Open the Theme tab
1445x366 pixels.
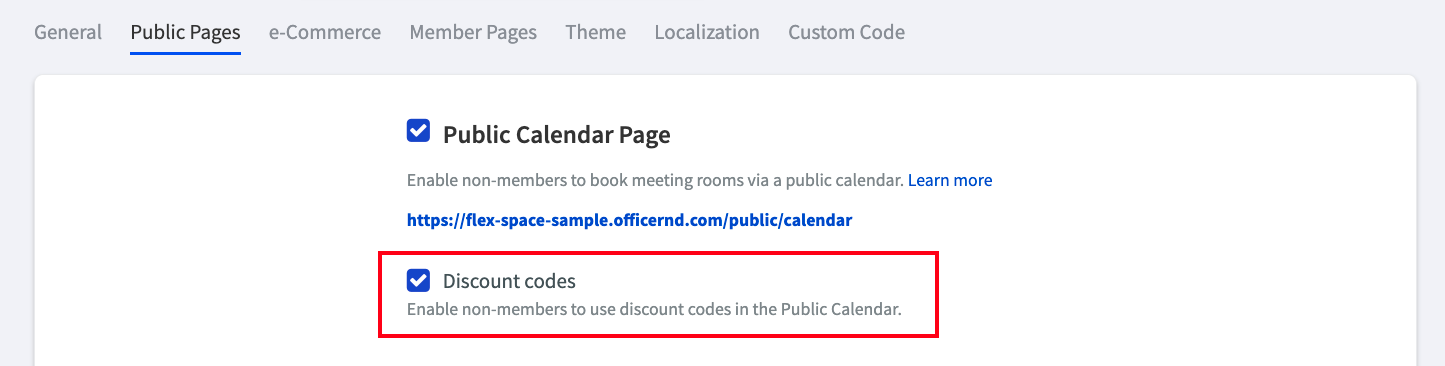tap(595, 32)
